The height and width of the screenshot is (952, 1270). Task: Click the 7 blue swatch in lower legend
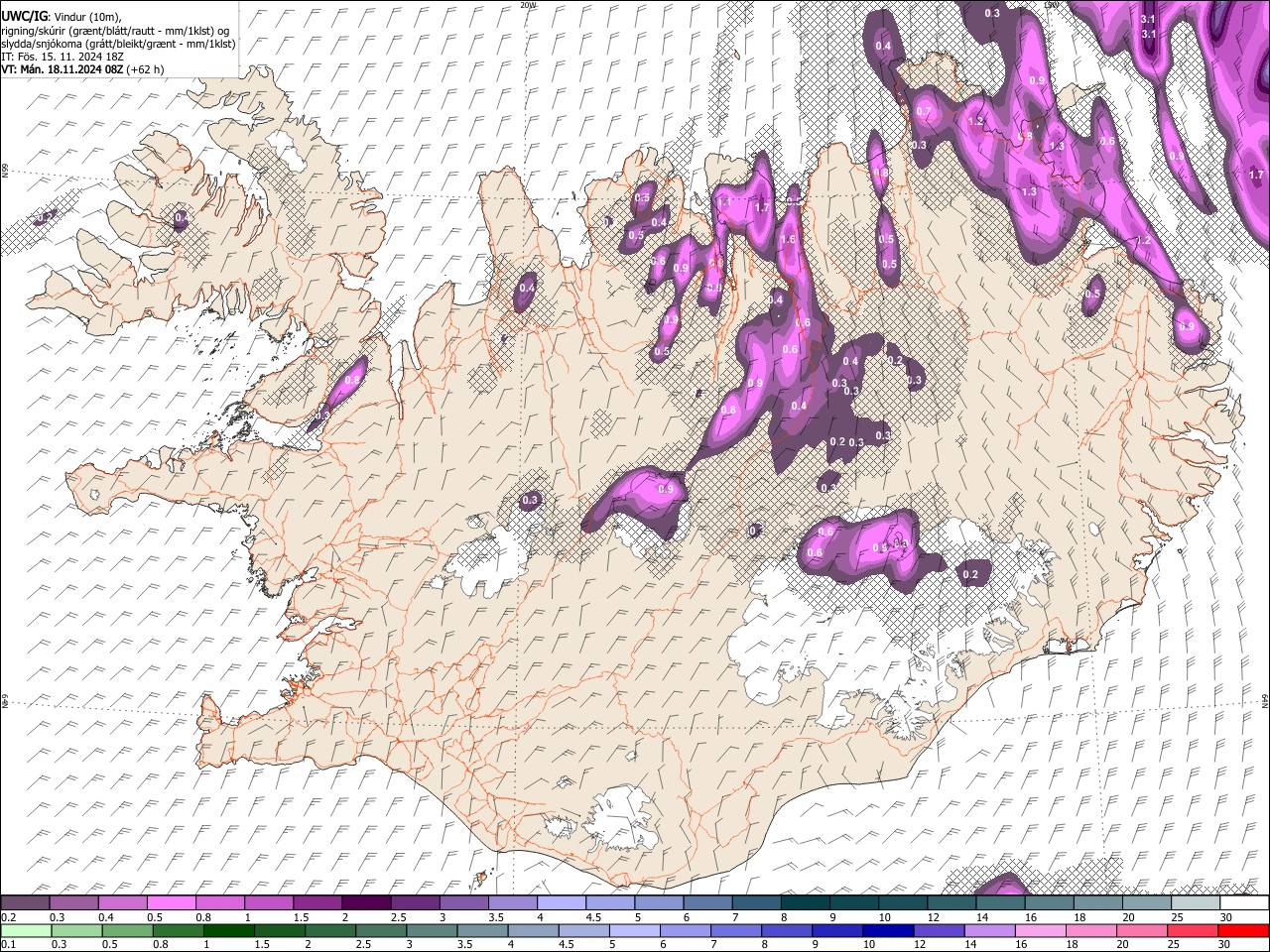tap(736, 930)
